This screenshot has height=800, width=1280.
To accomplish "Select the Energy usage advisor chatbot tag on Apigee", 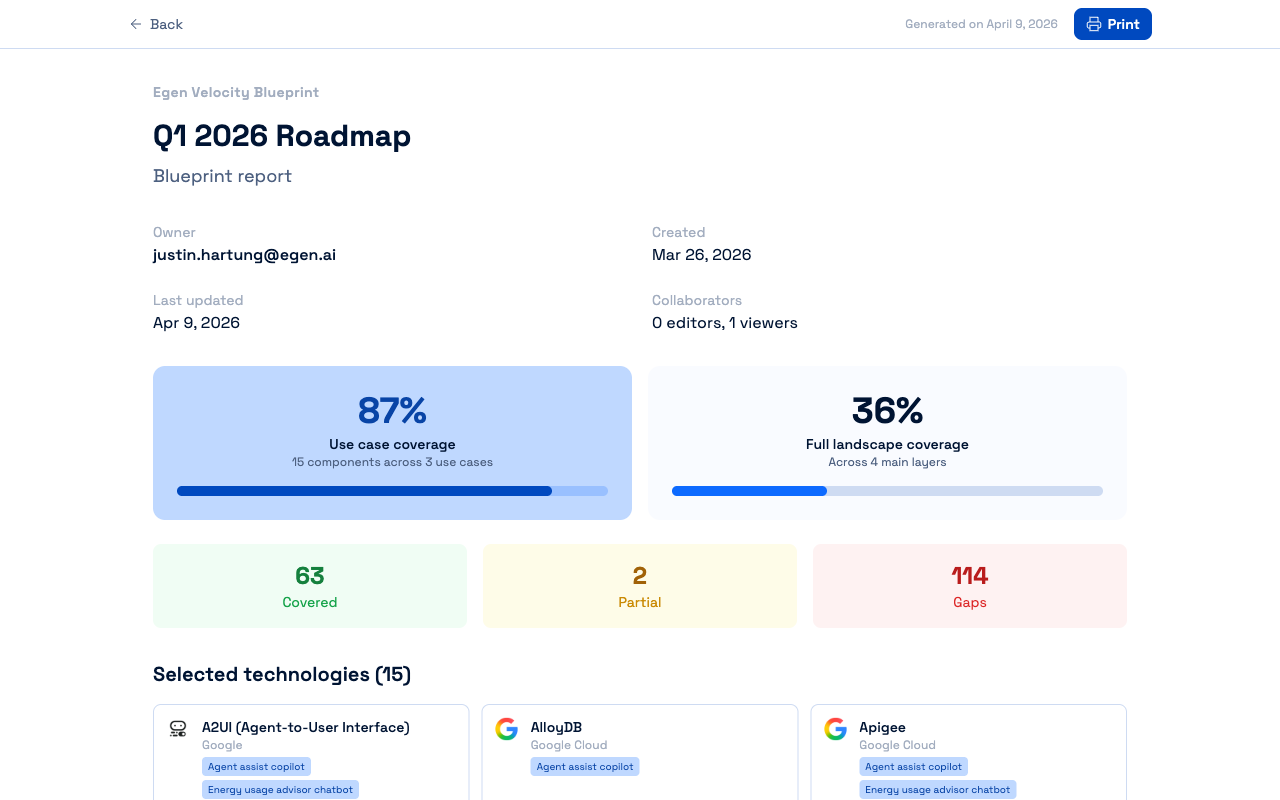I will coord(937,789).
